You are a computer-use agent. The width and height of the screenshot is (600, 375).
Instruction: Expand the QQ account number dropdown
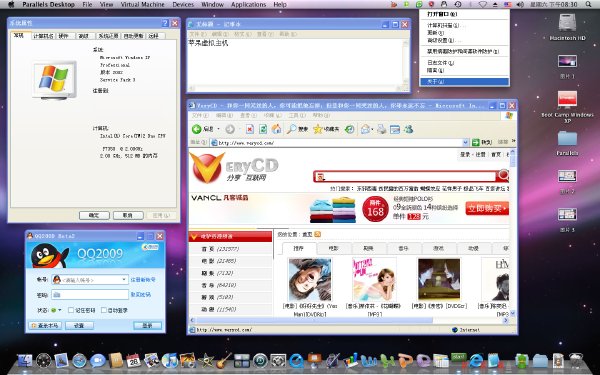tap(124, 280)
